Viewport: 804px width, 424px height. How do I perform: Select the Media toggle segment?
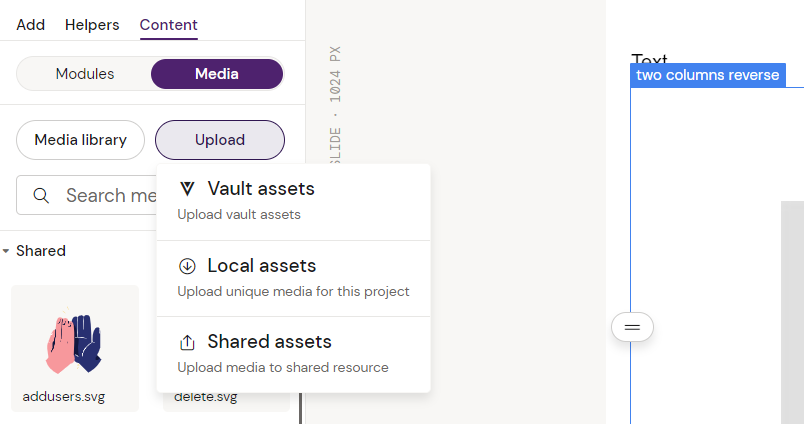tap(216, 74)
